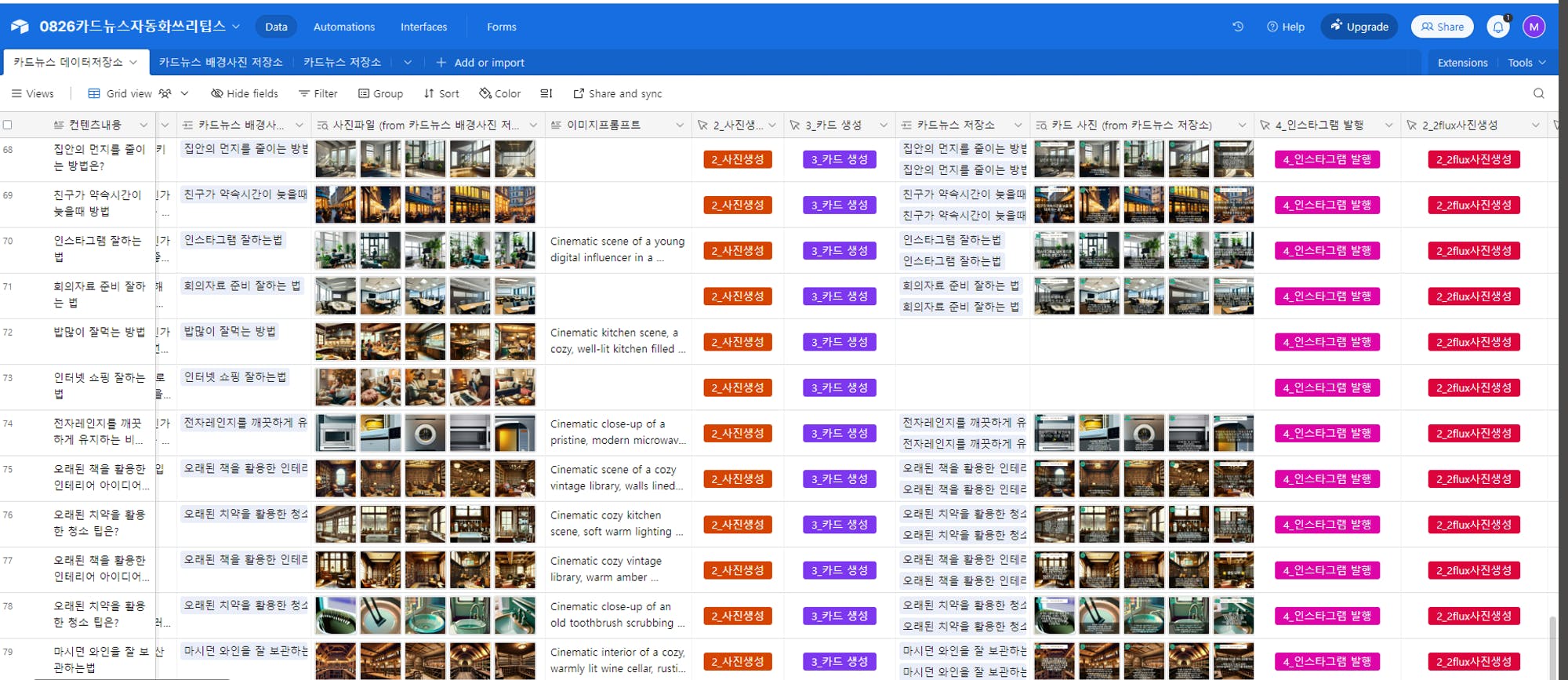This screenshot has width=1568, height=680.
Task: Click Add or import table
Action: coord(480,63)
